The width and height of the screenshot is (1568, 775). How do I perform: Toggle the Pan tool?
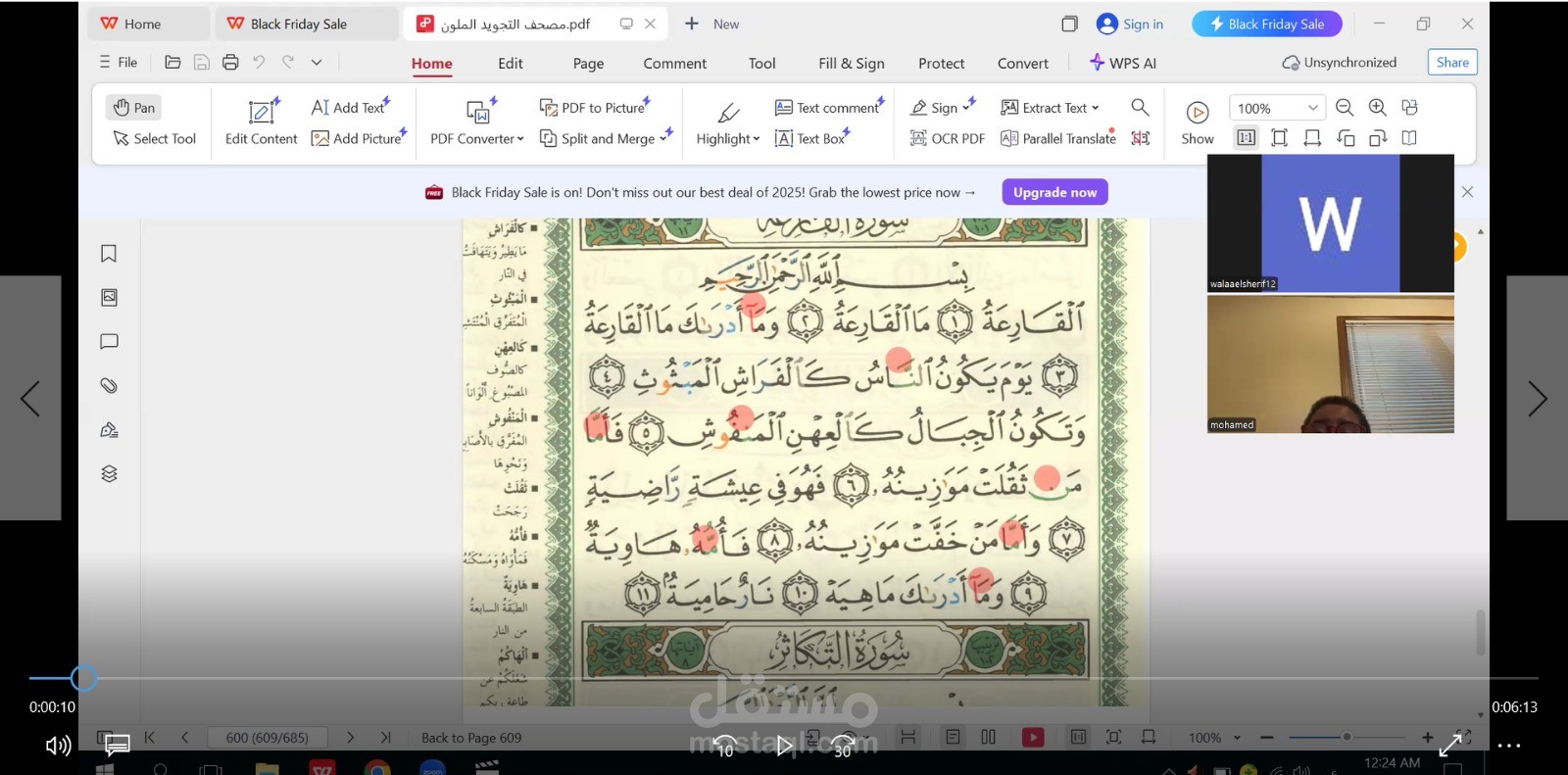point(133,107)
